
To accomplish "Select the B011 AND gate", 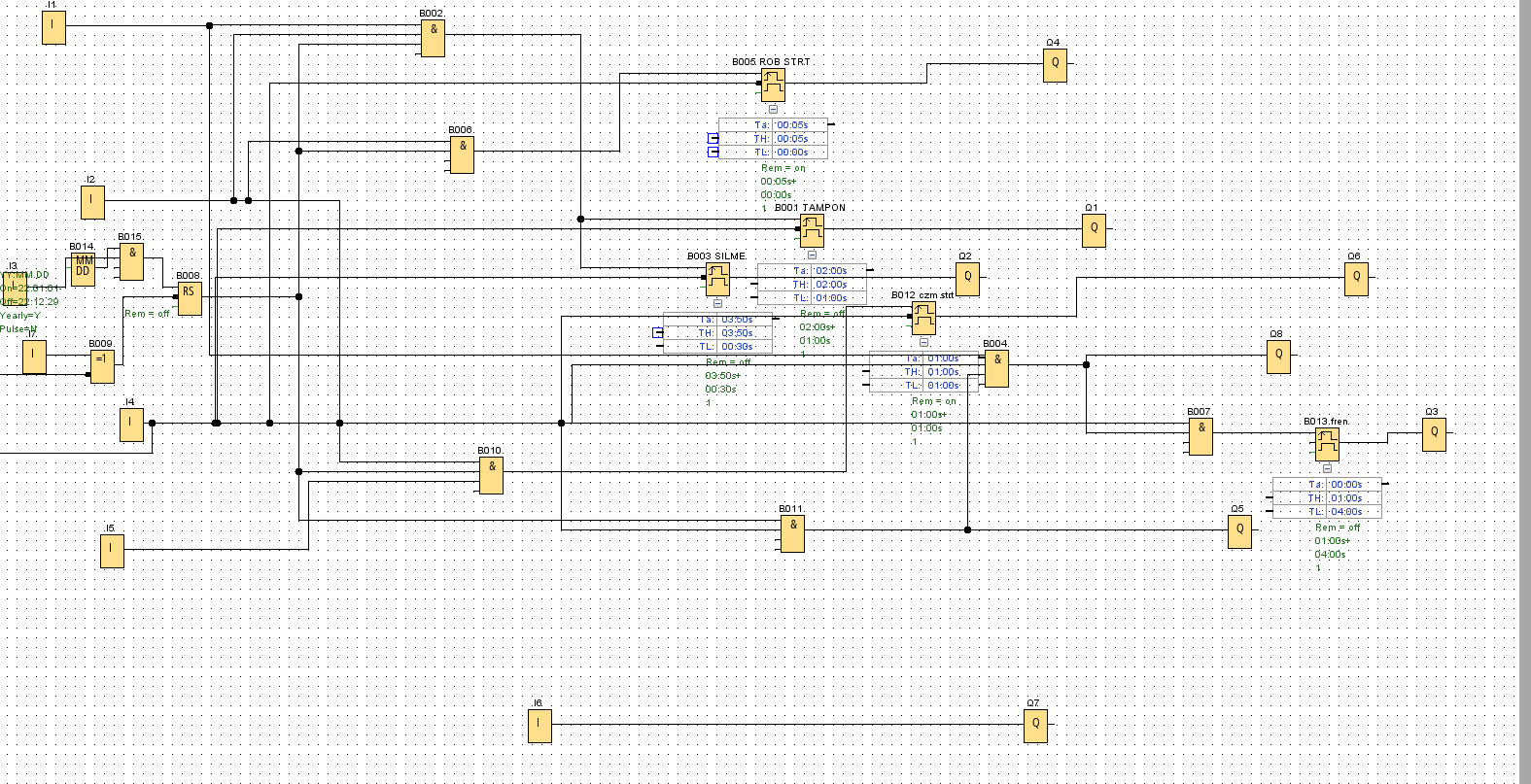I will click(792, 532).
